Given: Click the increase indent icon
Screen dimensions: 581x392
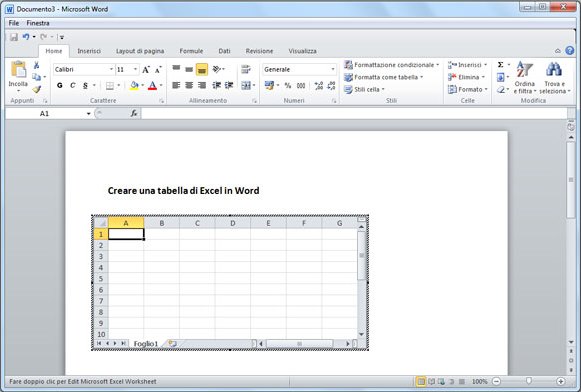Looking at the screenshot, I should point(229,86).
